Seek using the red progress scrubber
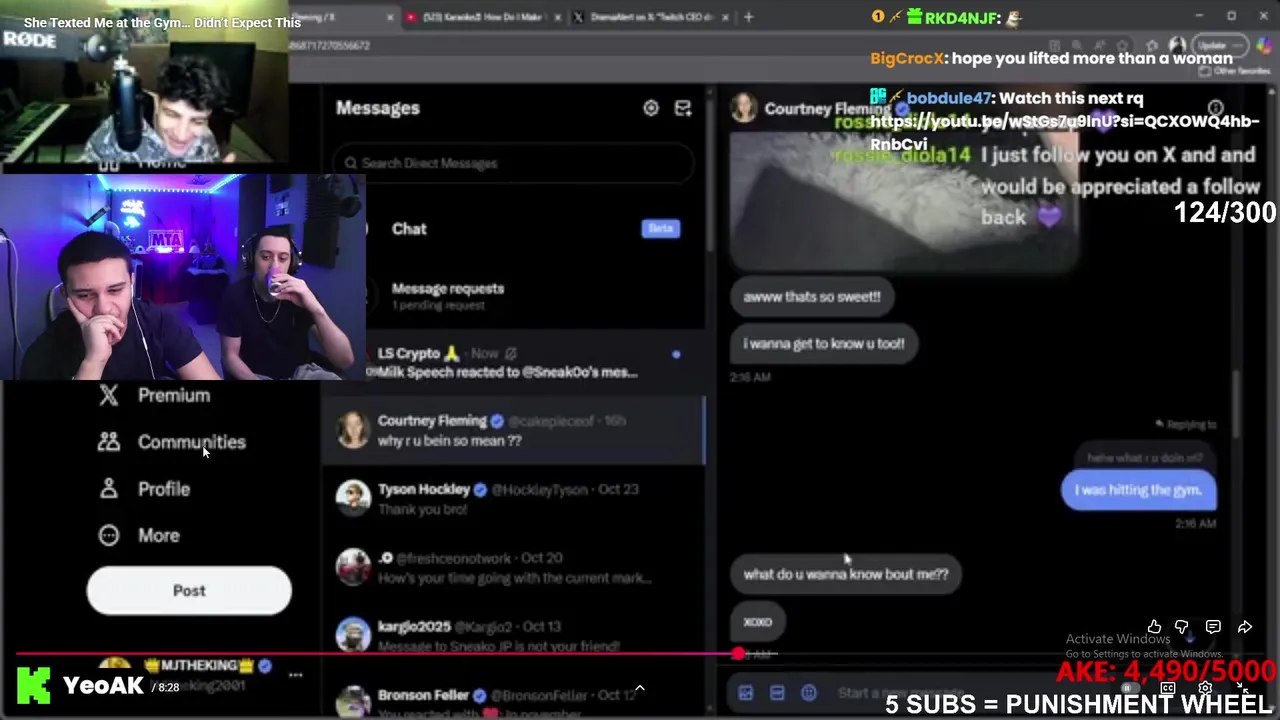 738,654
